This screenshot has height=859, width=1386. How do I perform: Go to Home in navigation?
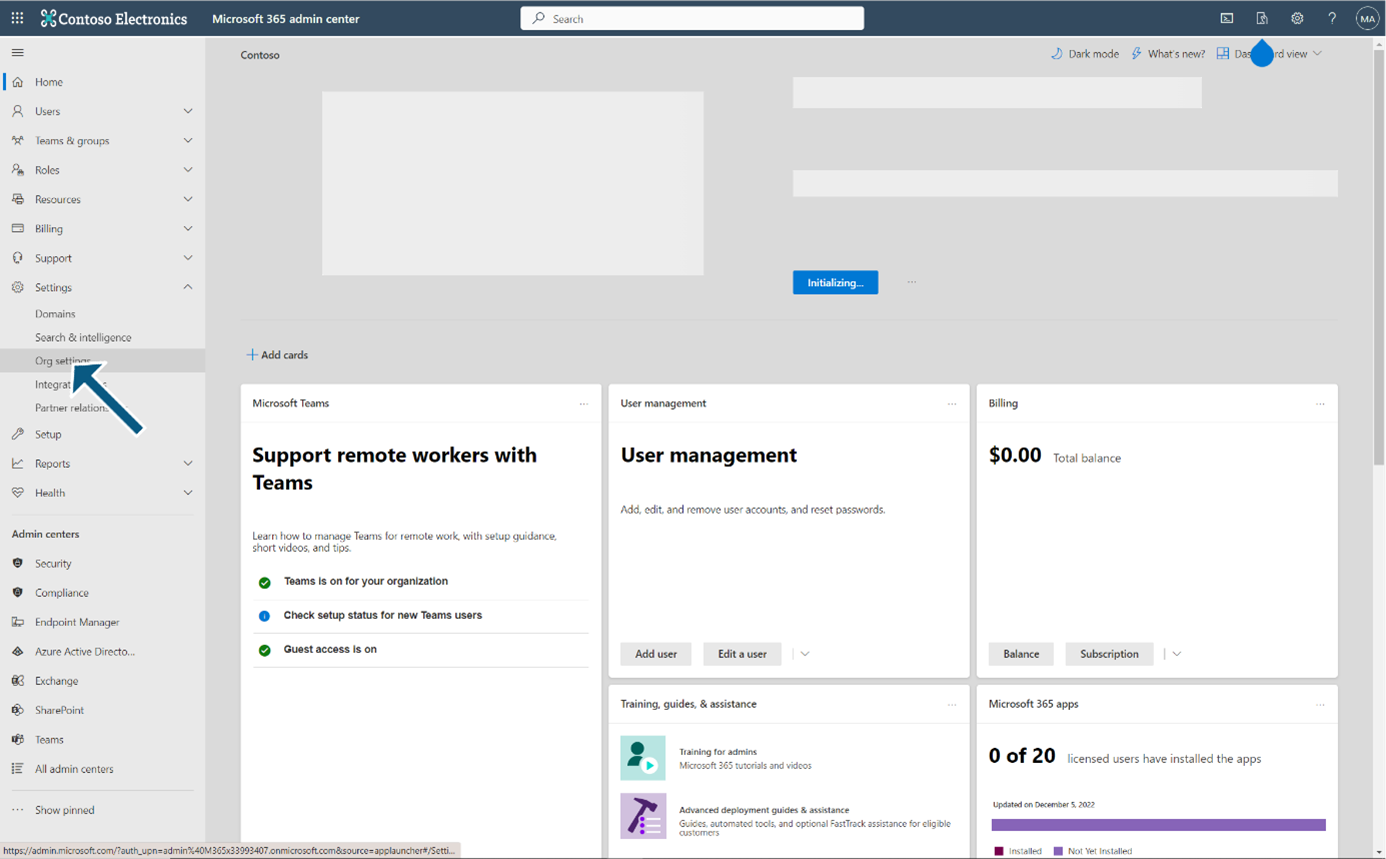click(x=49, y=82)
